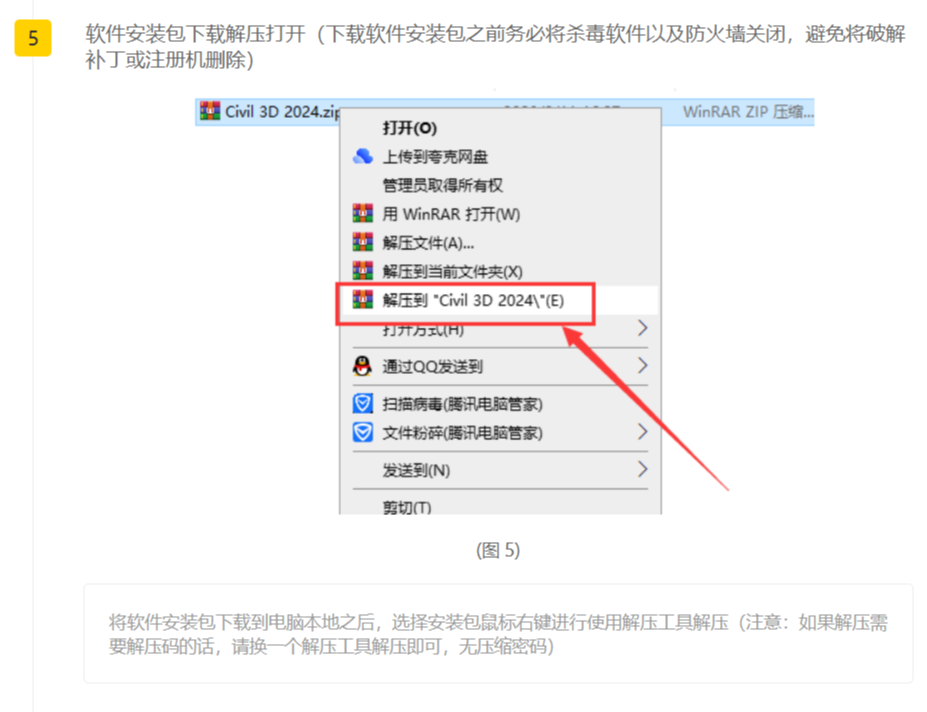Screen dimensions: 927x712
Task: Click the Tencent shield icon beside 扫描病毒
Action: coord(362,404)
